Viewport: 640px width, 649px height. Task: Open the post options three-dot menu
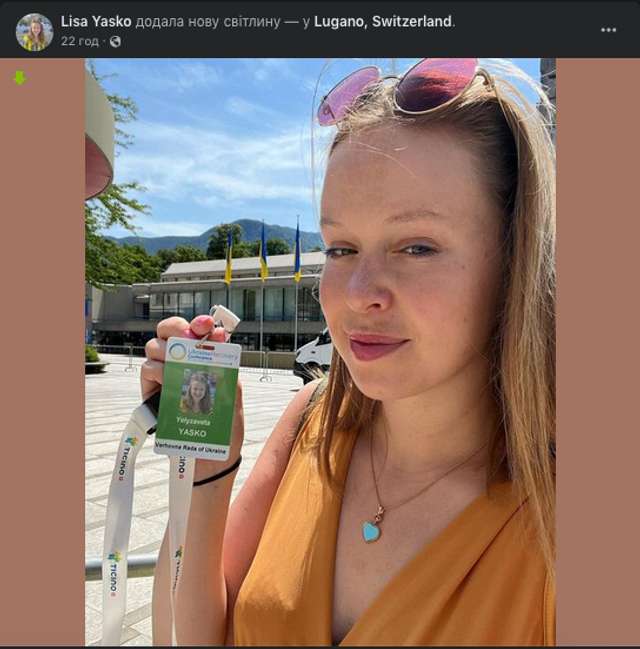608,30
